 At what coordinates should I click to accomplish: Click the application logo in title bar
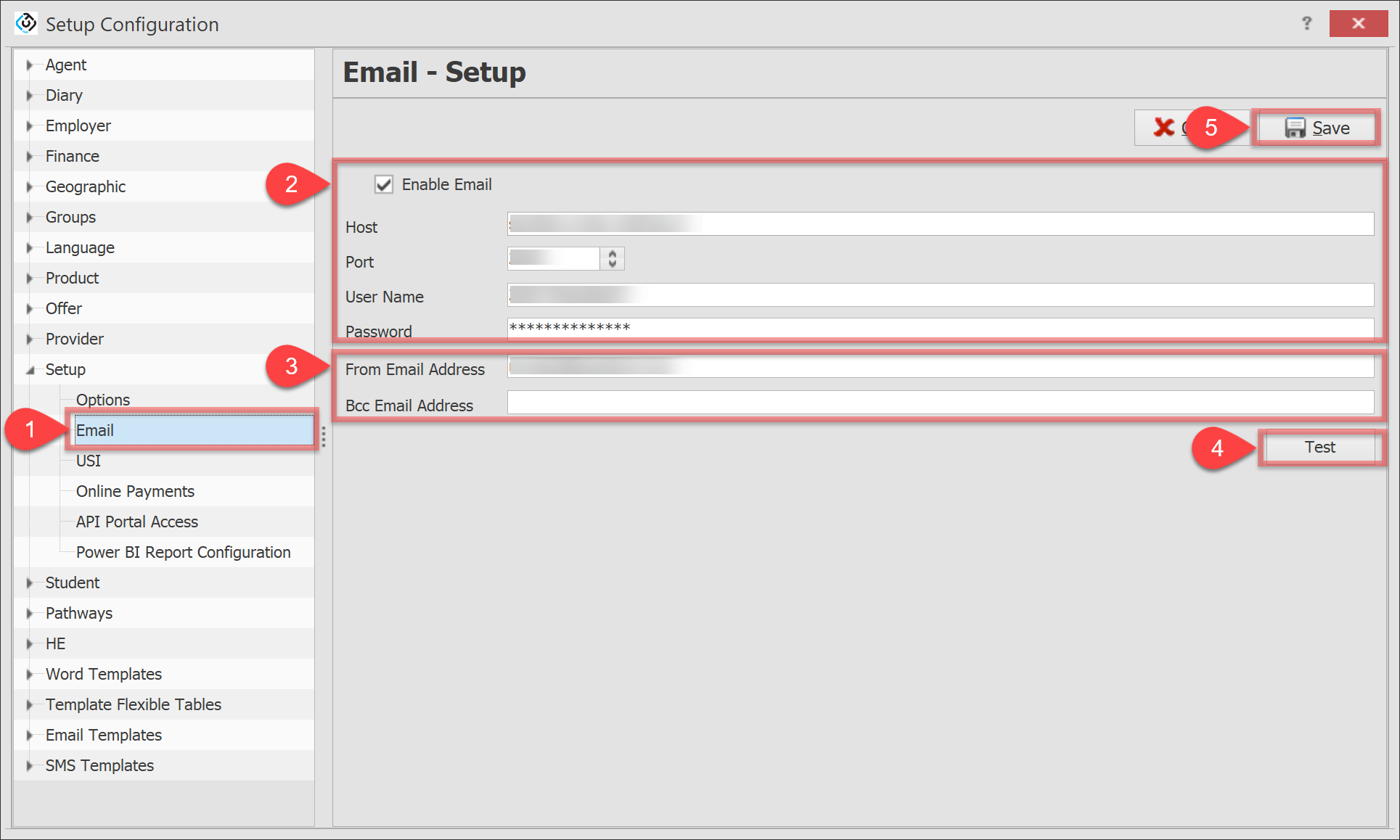click(26, 23)
